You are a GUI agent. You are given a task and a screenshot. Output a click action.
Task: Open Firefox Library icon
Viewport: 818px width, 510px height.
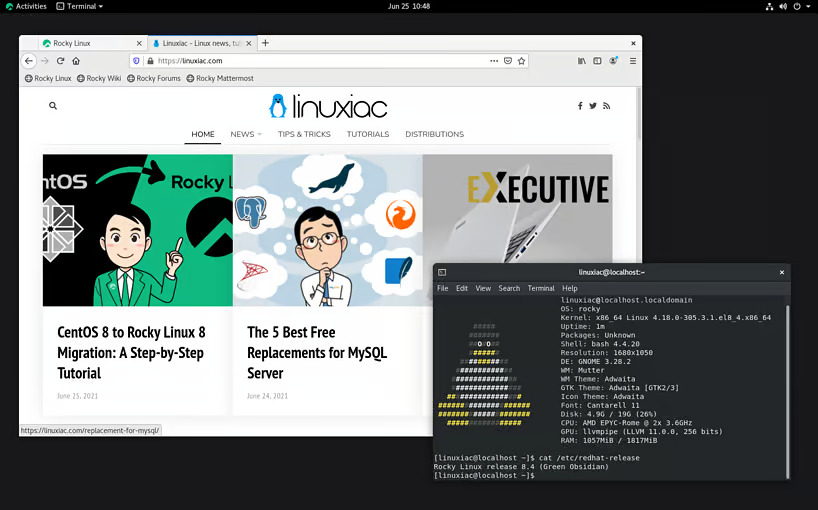point(582,61)
